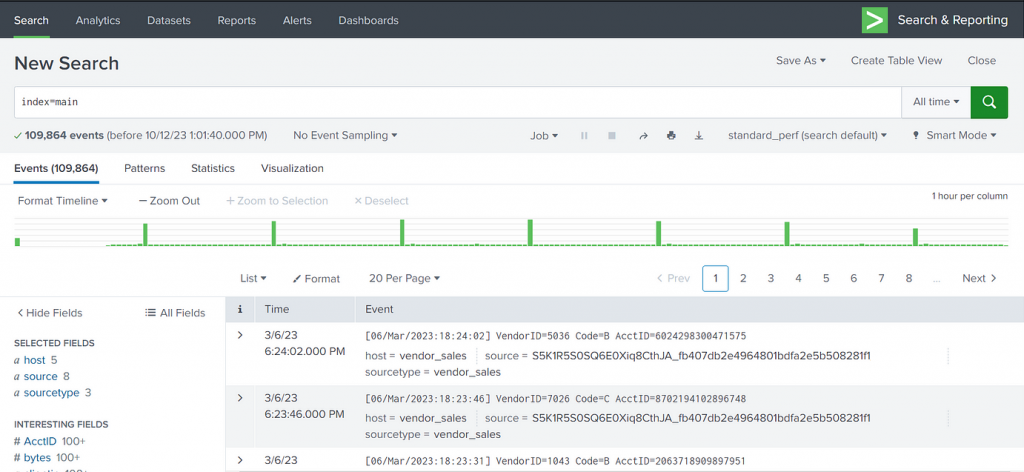
Task: Open the Format Timeline dropdown
Action: click(63, 201)
